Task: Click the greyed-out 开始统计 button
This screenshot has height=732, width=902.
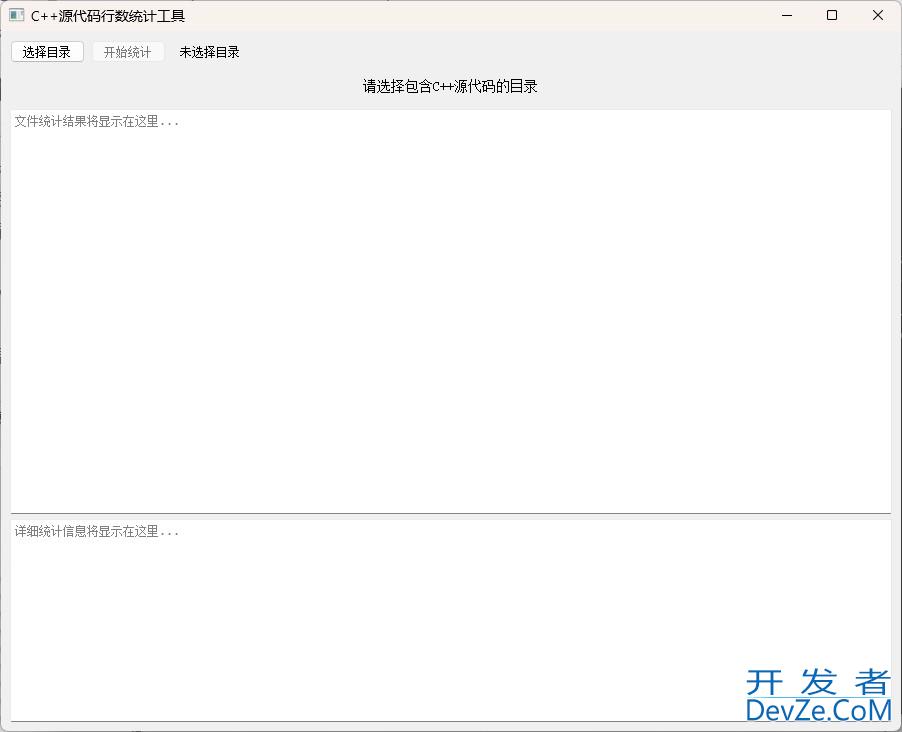Action: point(128,52)
